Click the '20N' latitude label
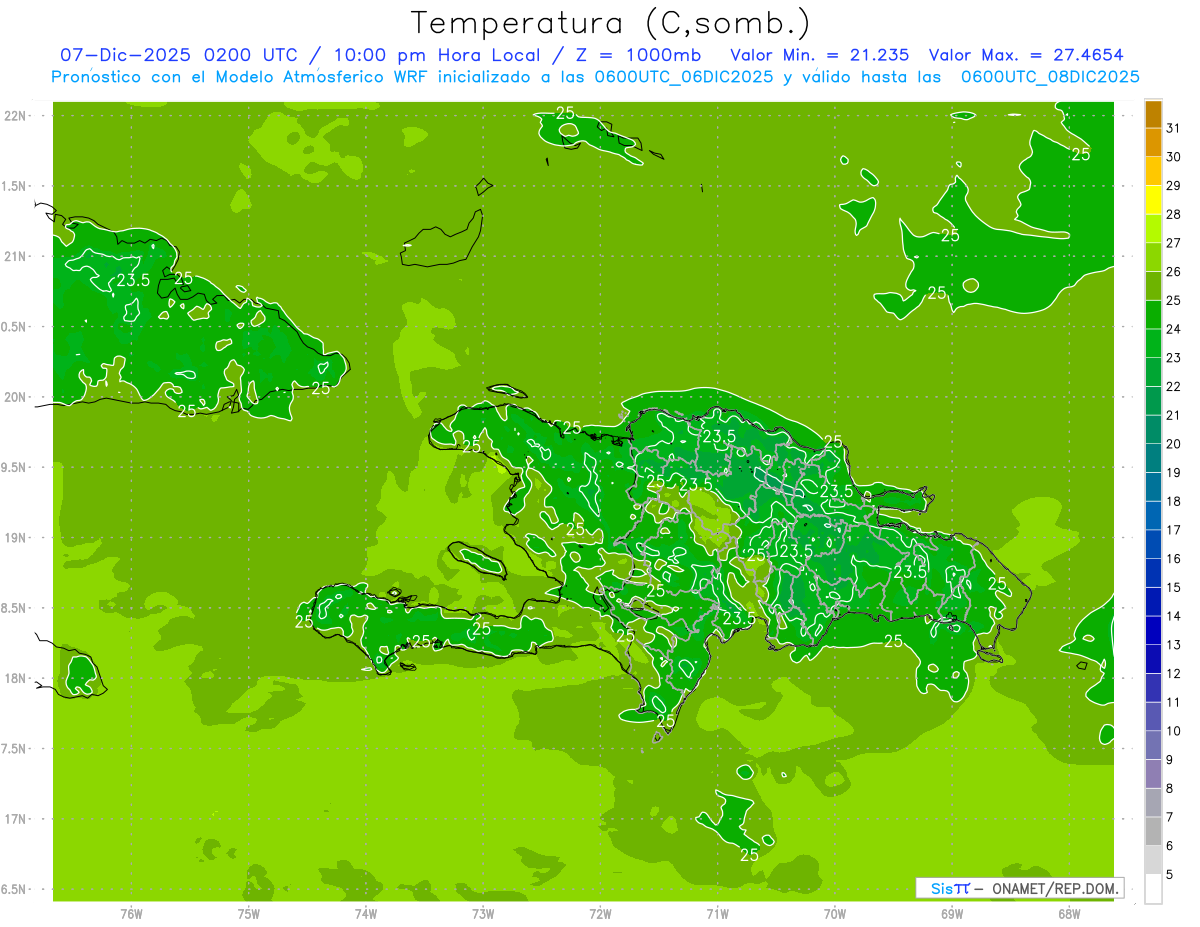 click(x=14, y=397)
